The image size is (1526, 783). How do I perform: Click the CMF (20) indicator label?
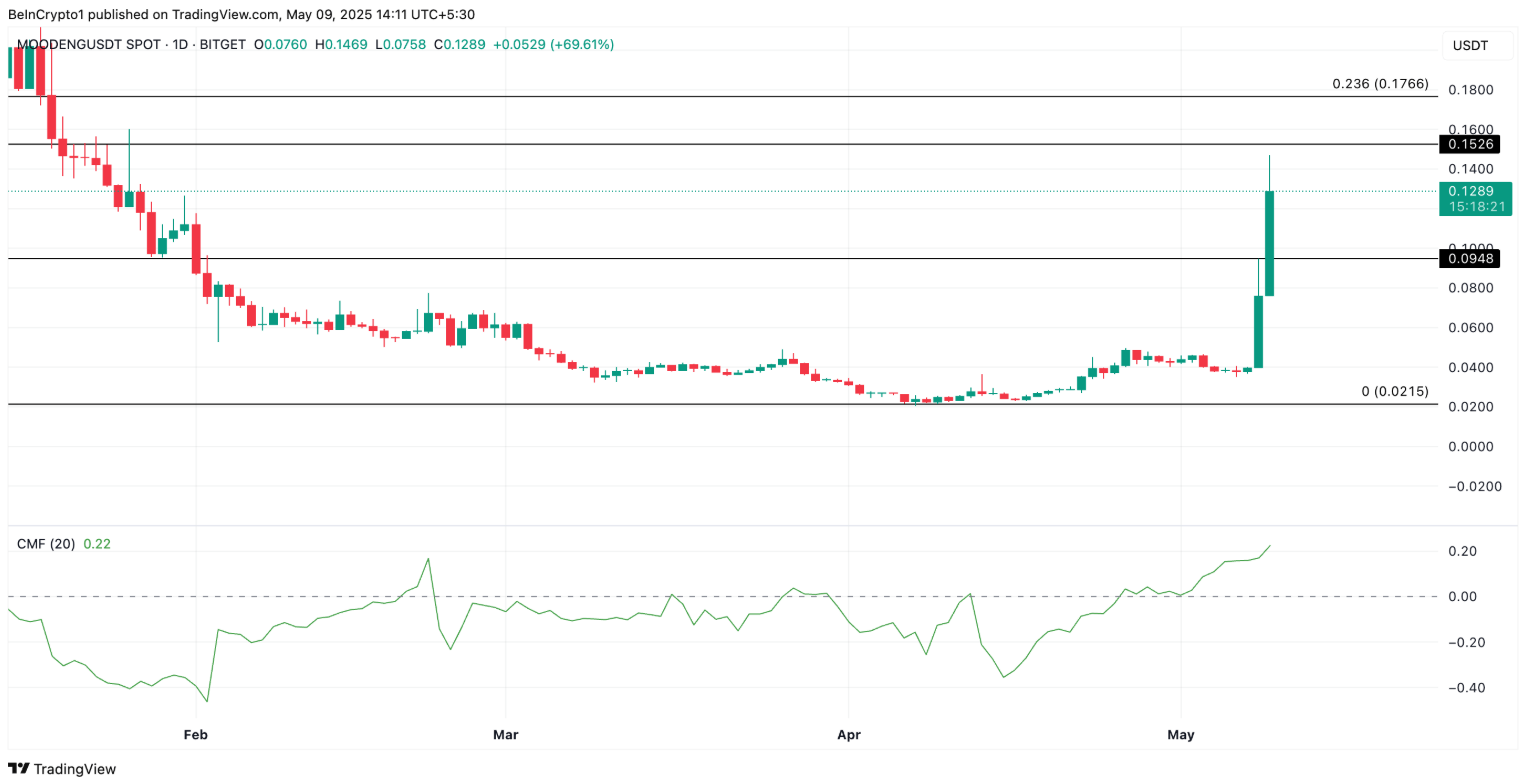43,544
